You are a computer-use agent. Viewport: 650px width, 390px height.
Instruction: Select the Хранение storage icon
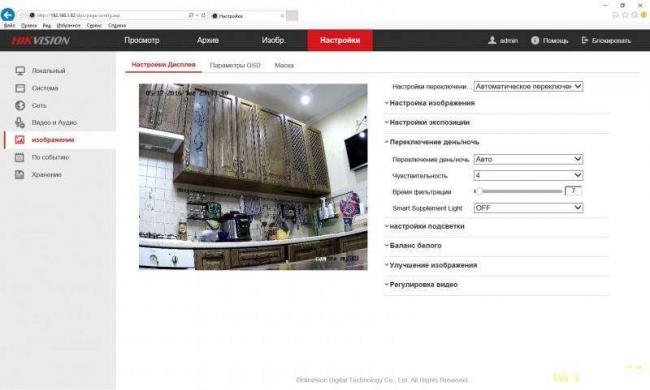(x=19, y=174)
